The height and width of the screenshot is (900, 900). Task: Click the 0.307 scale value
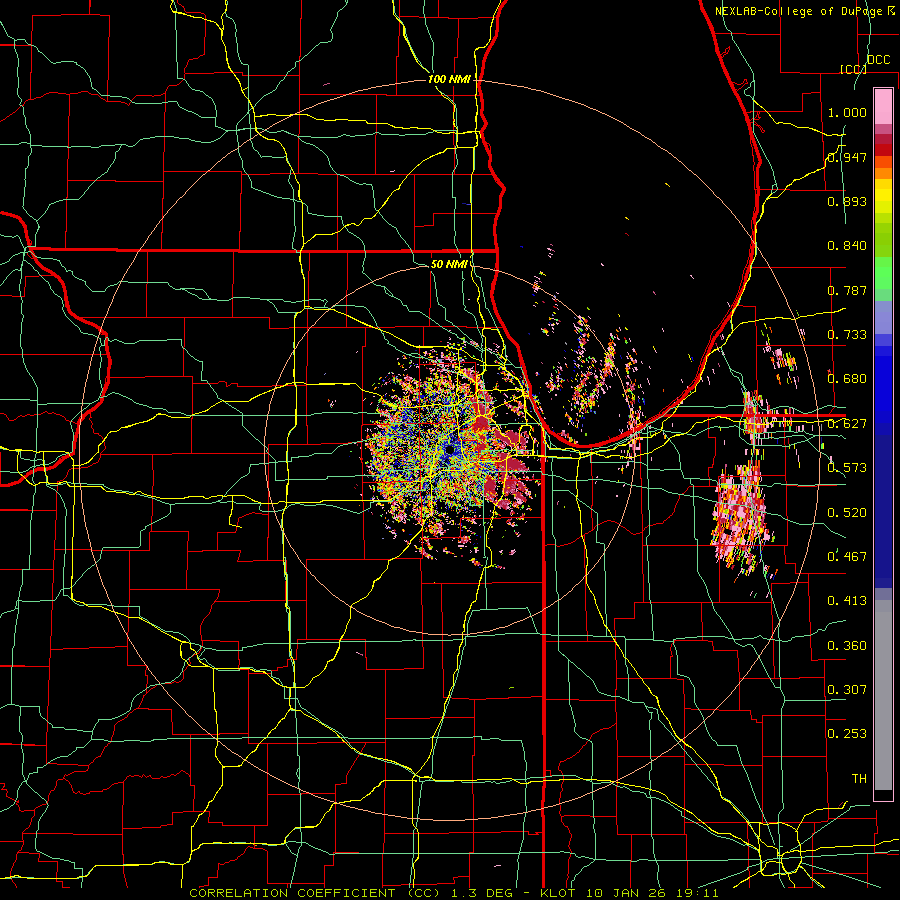click(847, 689)
